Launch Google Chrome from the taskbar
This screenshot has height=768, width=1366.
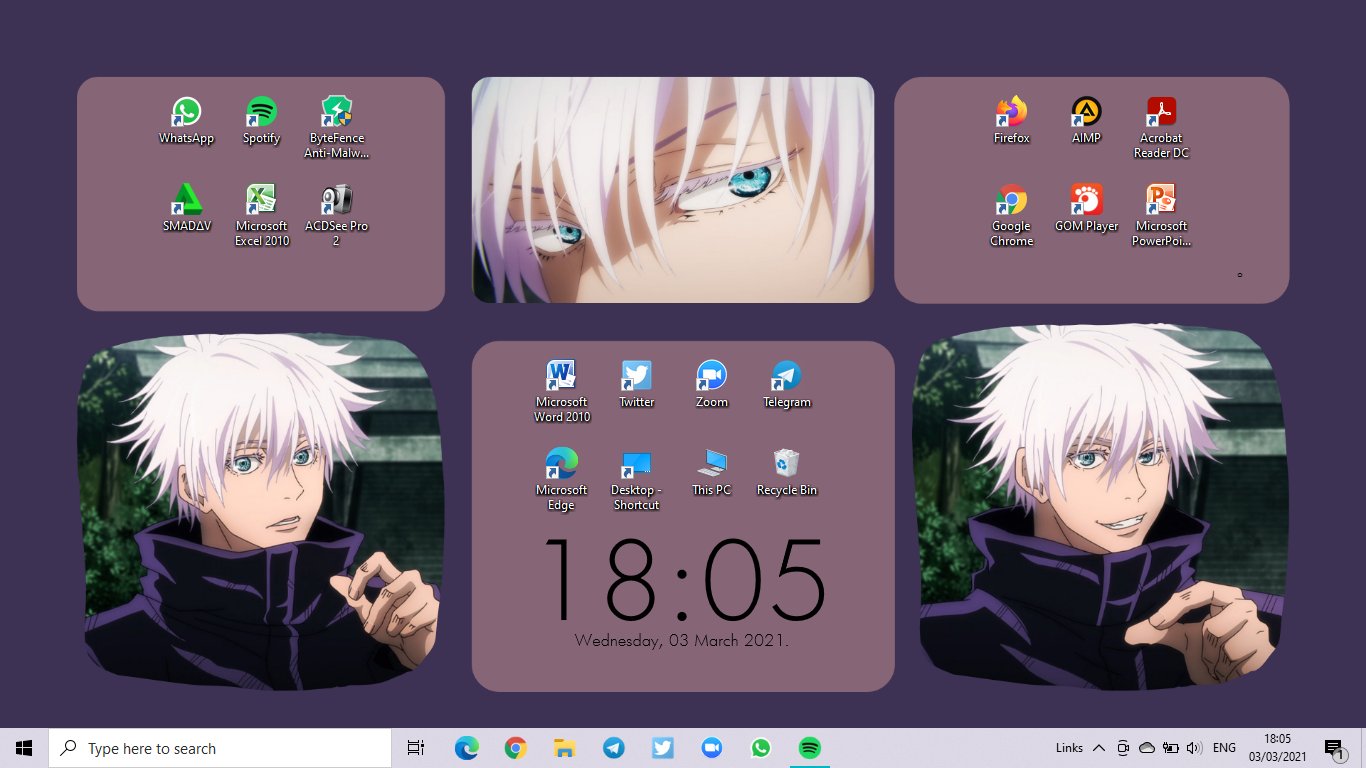pos(515,748)
